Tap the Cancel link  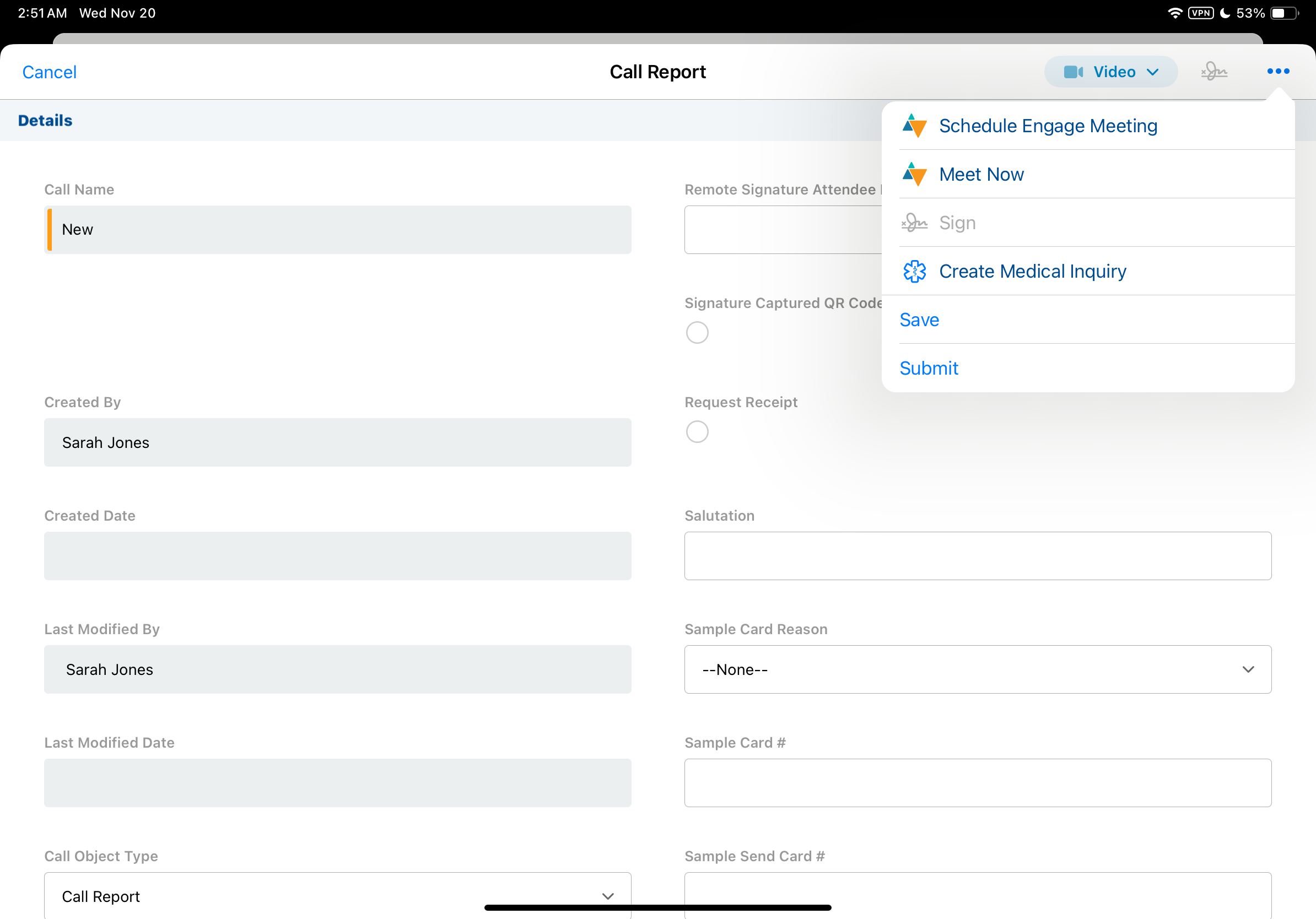49,72
